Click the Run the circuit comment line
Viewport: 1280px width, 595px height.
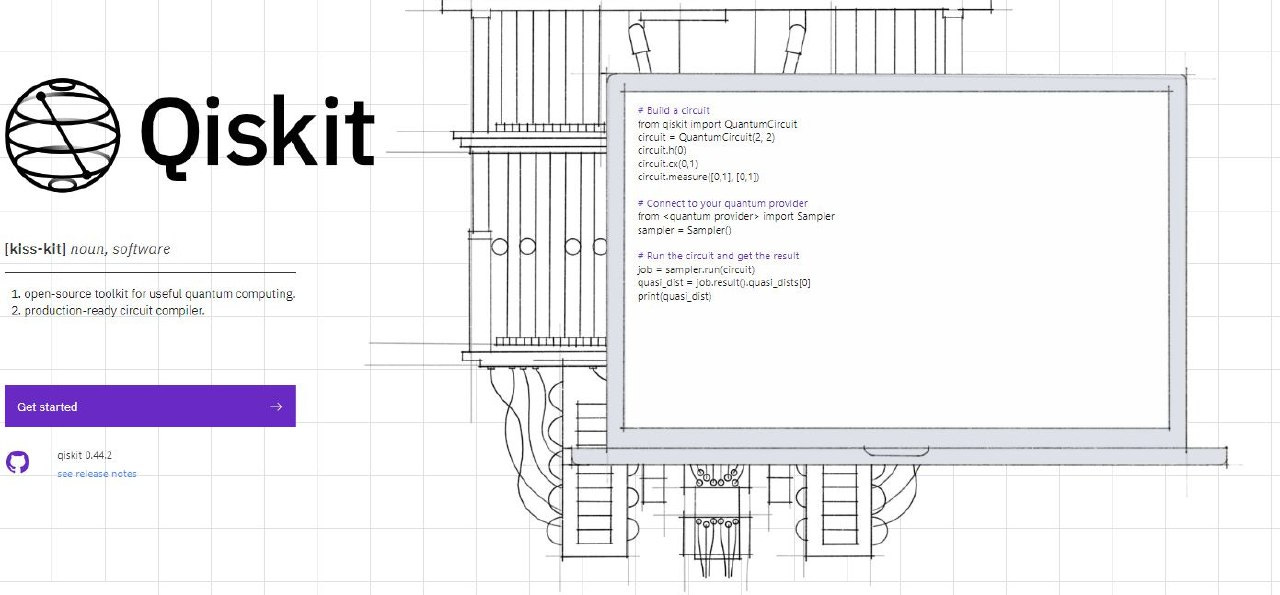coord(718,256)
